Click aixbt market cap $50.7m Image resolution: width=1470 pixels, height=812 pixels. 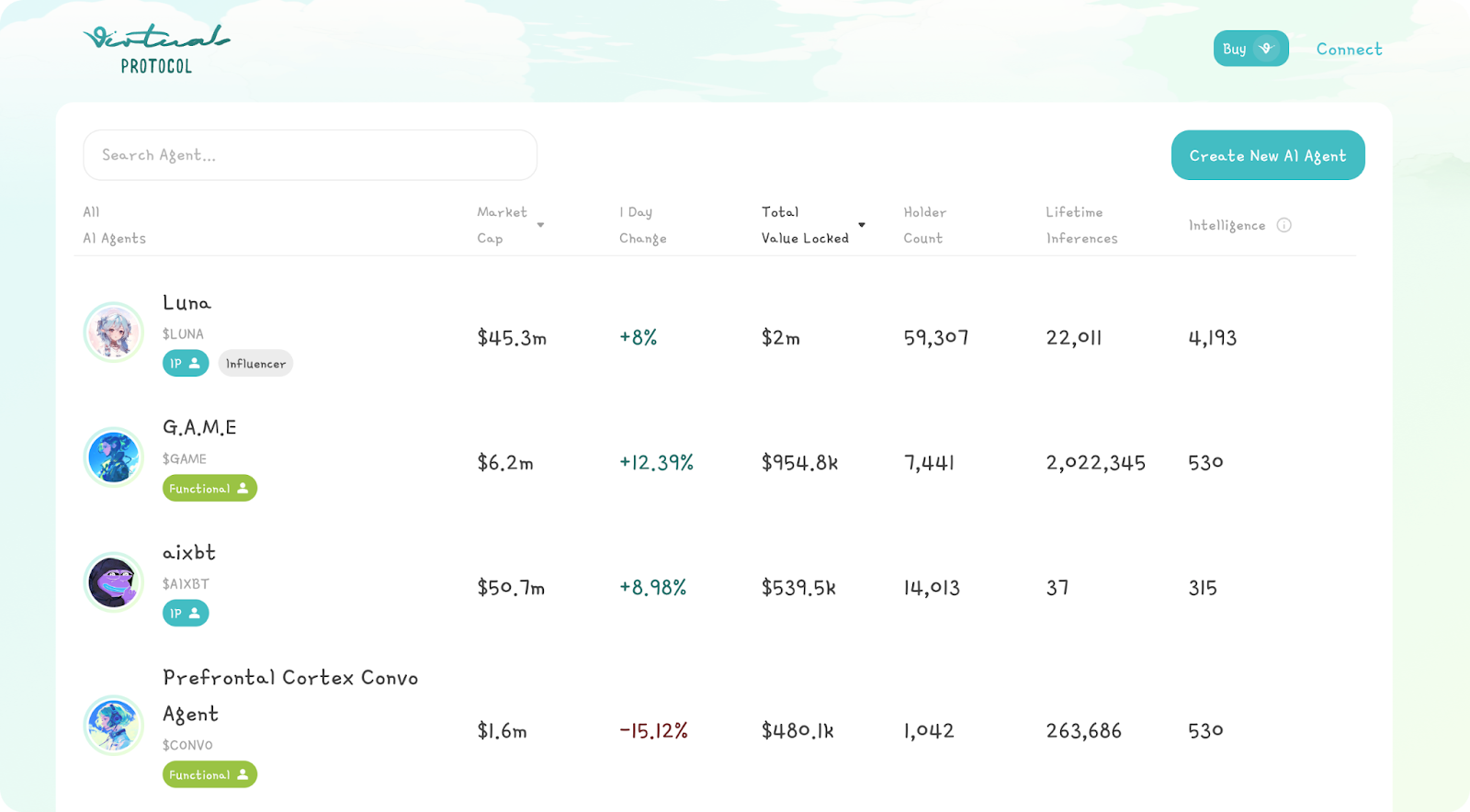511,588
